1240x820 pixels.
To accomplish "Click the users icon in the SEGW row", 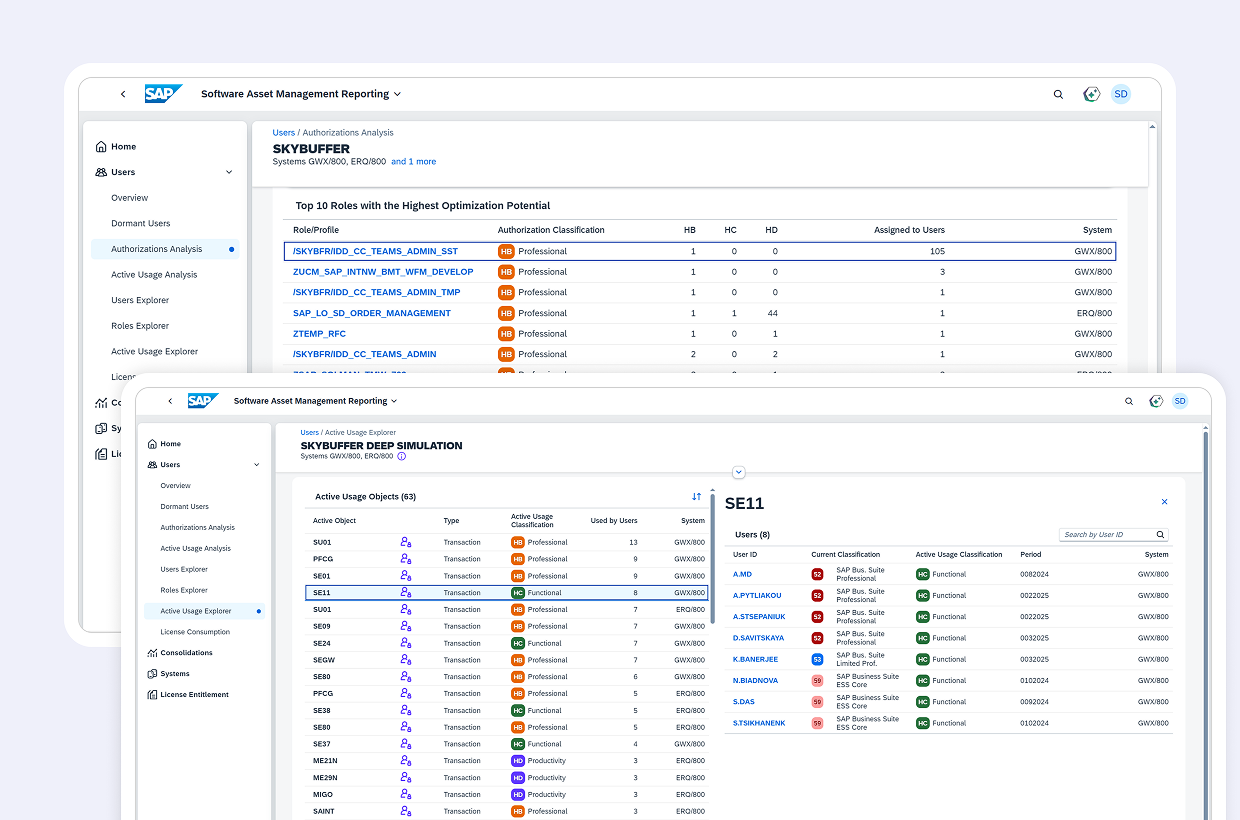I will pyautogui.click(x=406, y=660).
